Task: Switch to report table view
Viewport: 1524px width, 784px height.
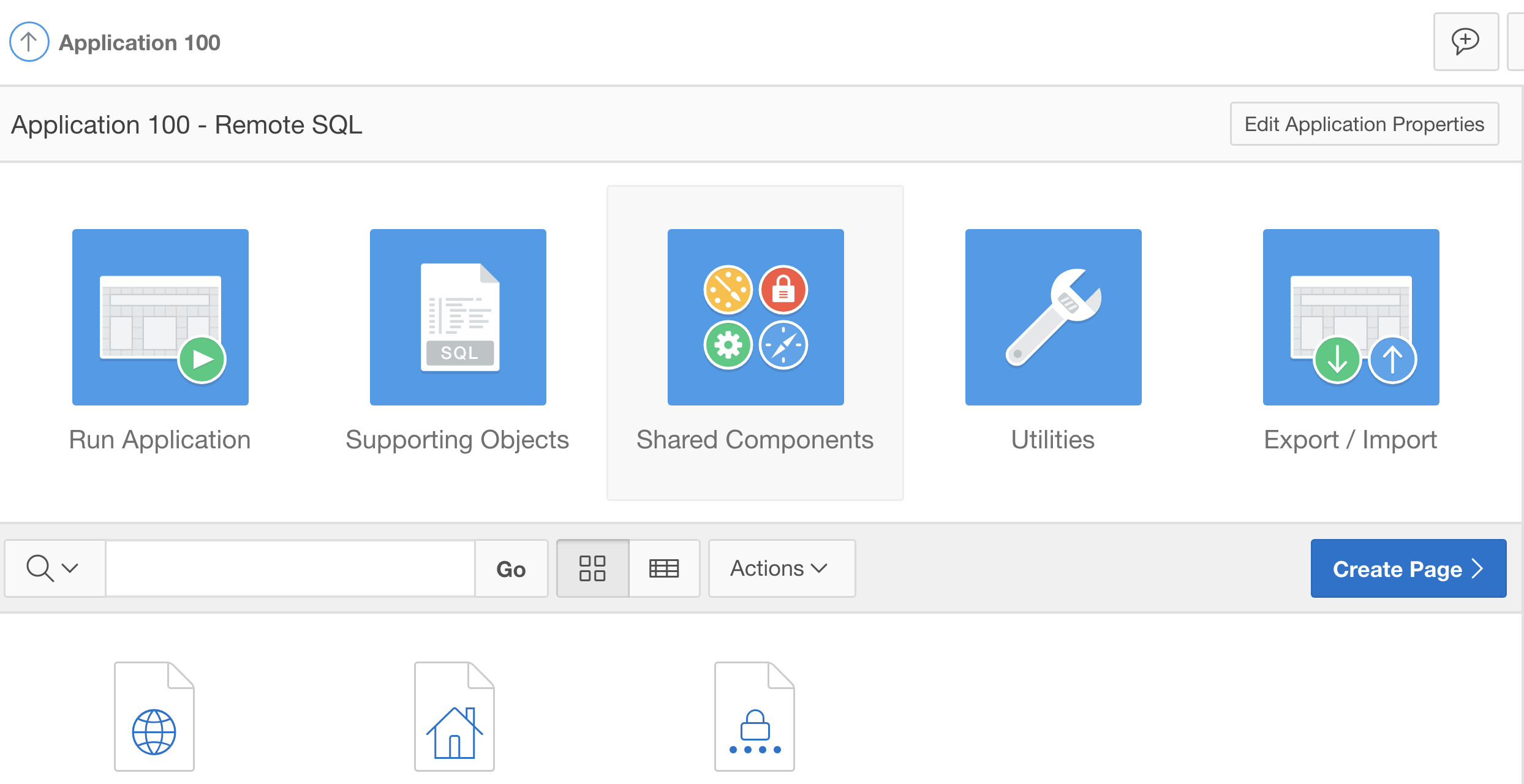Action: click(664, 568)
